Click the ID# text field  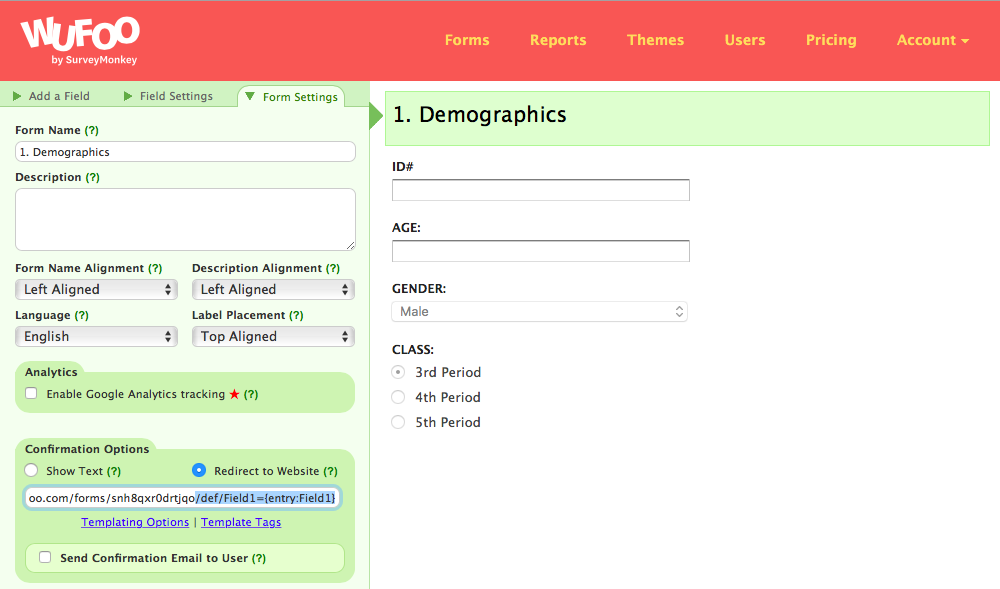point(541,190)
